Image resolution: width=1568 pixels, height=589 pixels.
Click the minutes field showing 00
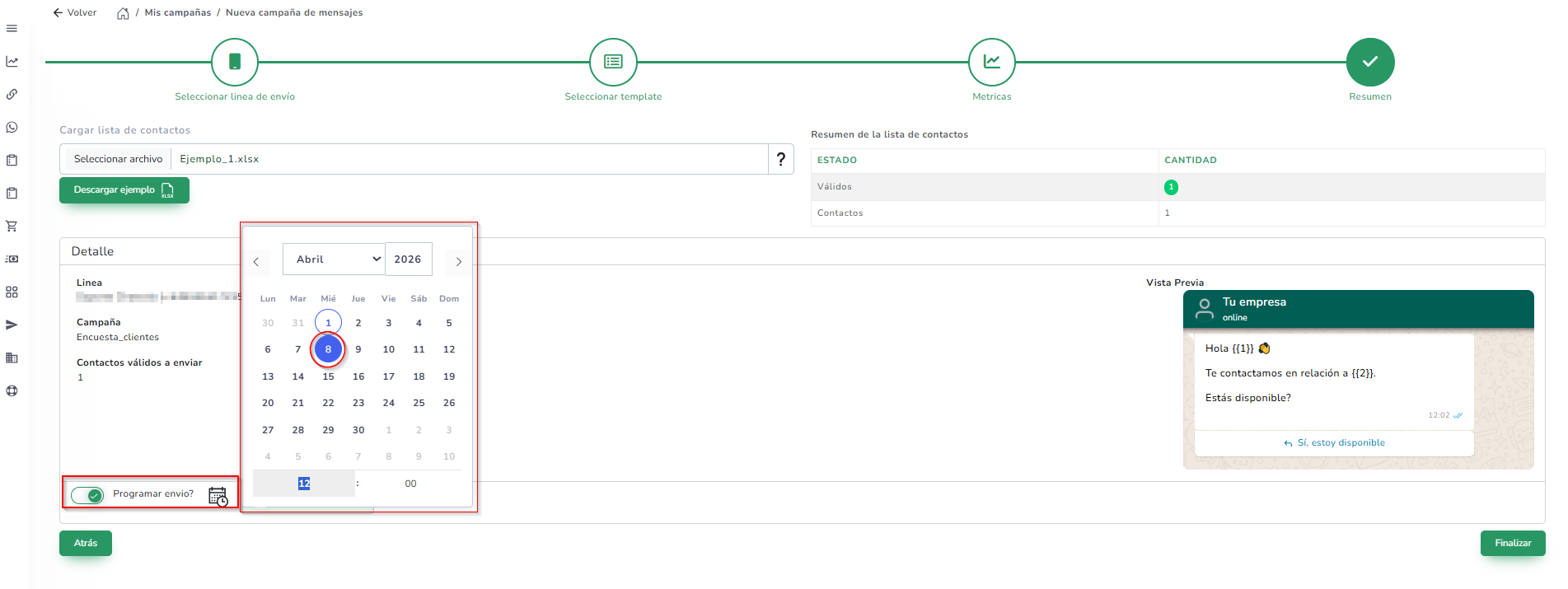(x=410, y=484)
